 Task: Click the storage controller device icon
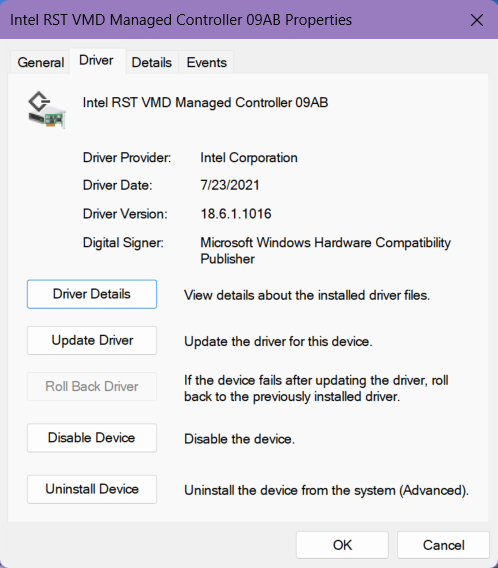click(47, 110)
